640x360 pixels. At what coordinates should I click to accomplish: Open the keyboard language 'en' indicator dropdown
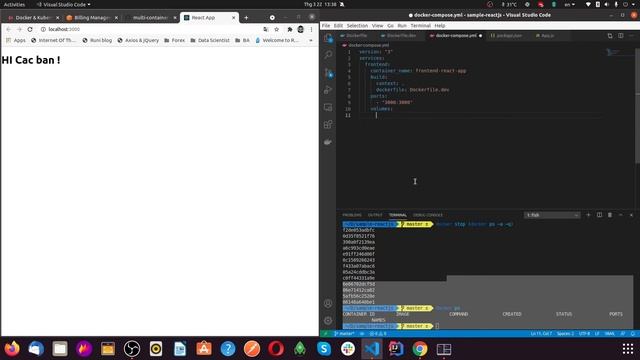pyautogui.click(x=569, y=4)
